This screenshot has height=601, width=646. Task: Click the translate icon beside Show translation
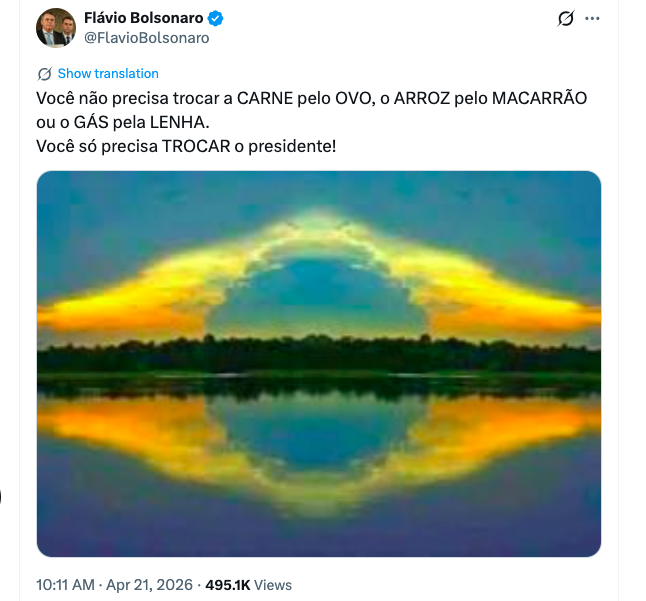(x=45, y=74)
